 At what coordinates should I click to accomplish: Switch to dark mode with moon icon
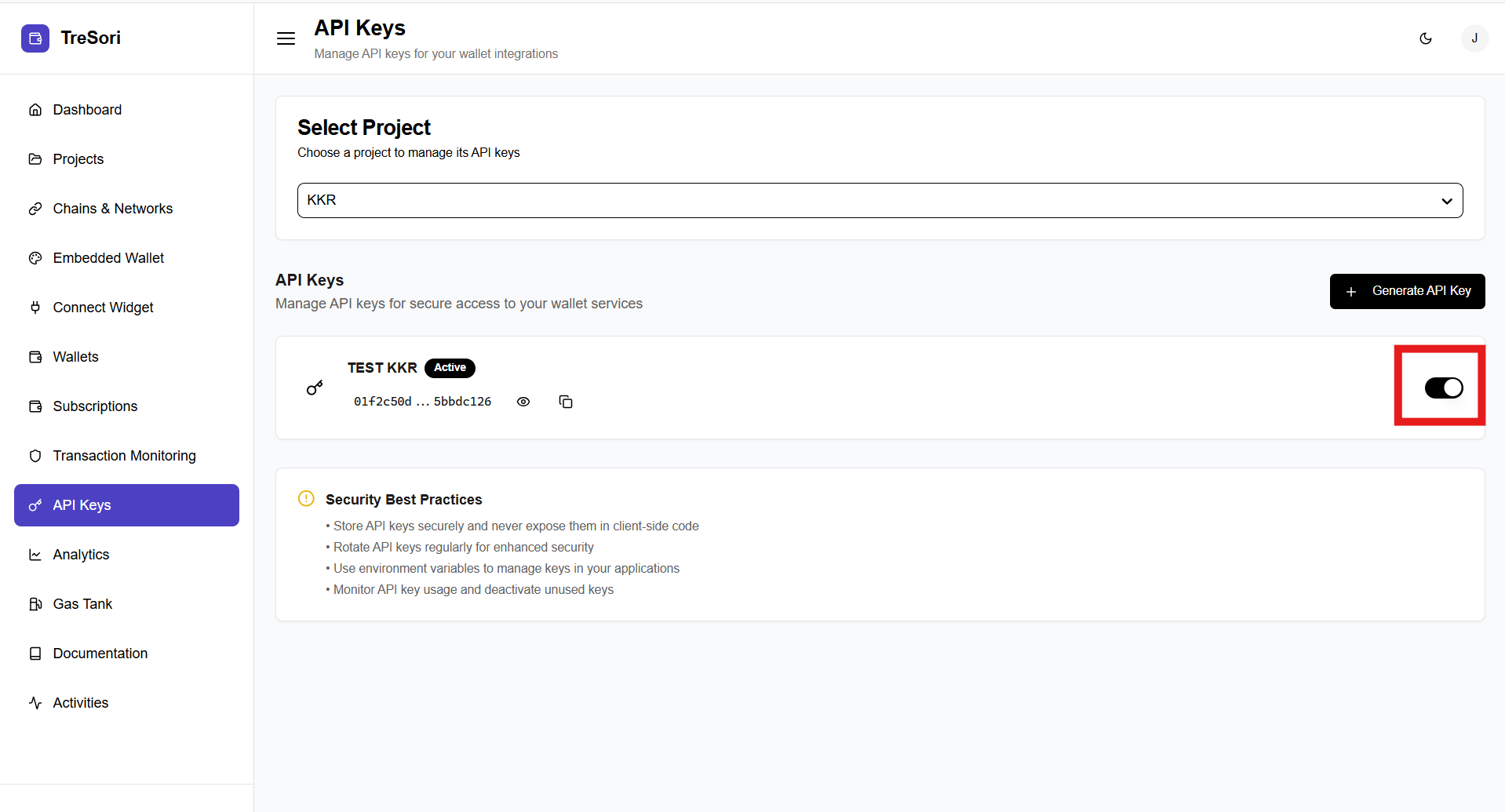coord(1426,38)
